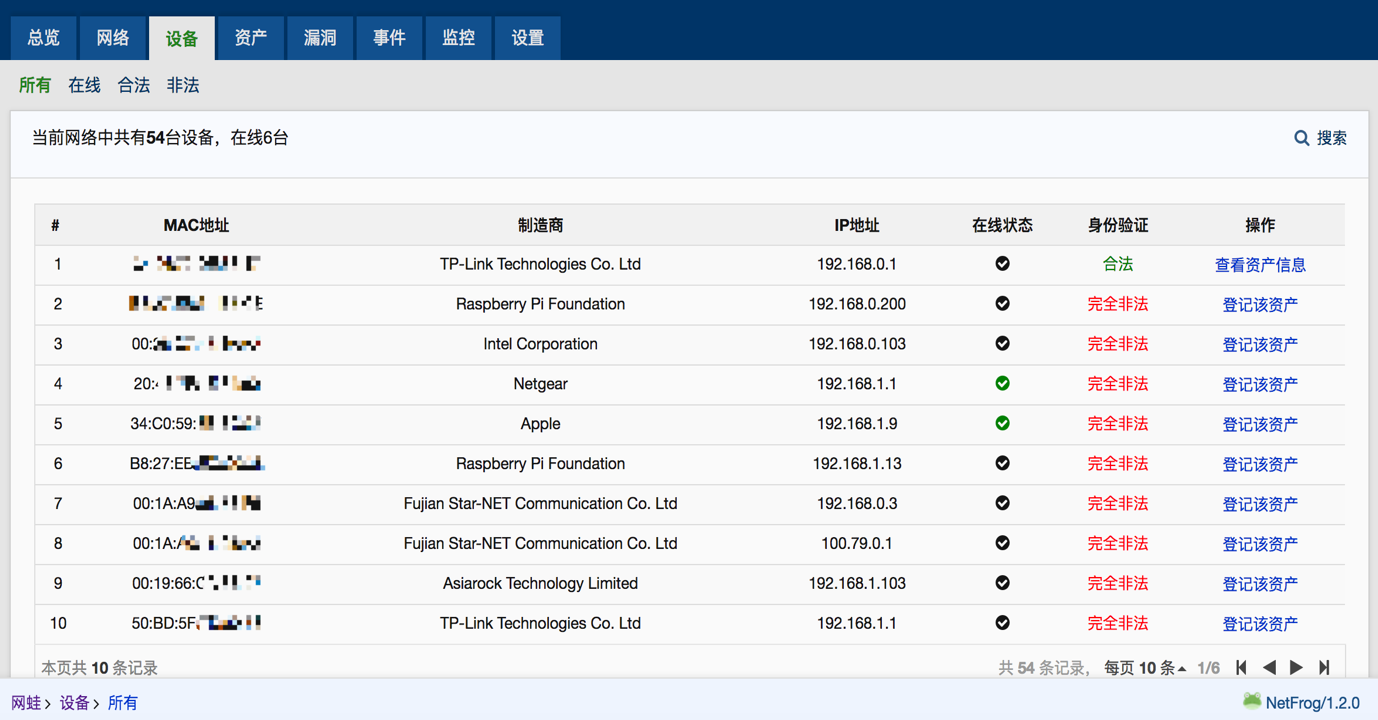This screenshot has width=1378, height=720.
Task: Click status icon in row 10
Action: point(1002,623)
